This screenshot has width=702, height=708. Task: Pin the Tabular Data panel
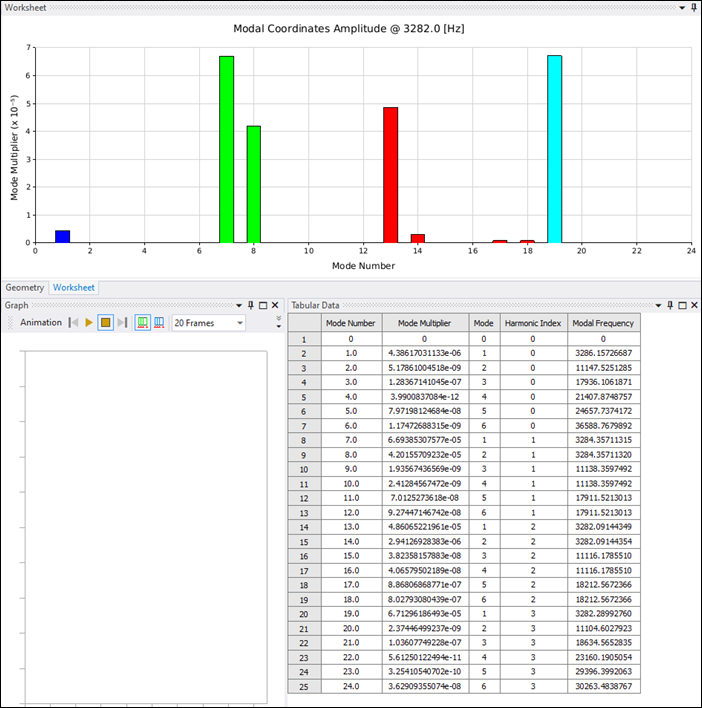coord(670,305)
